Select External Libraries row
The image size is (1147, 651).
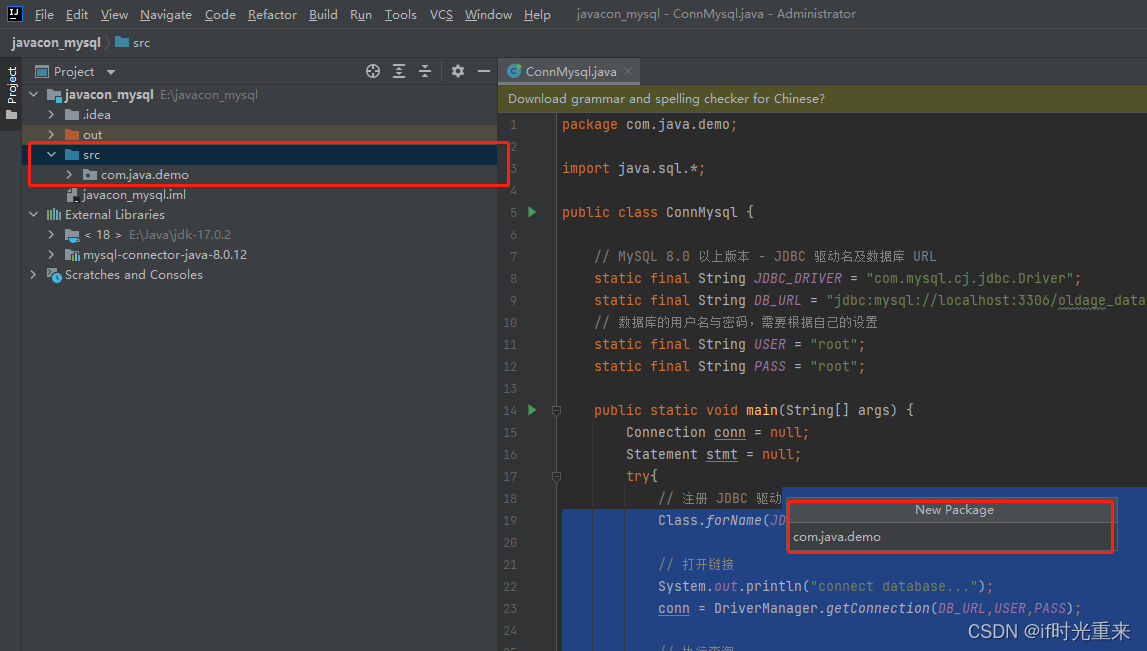pyautogui.click(x=260, y=214)
